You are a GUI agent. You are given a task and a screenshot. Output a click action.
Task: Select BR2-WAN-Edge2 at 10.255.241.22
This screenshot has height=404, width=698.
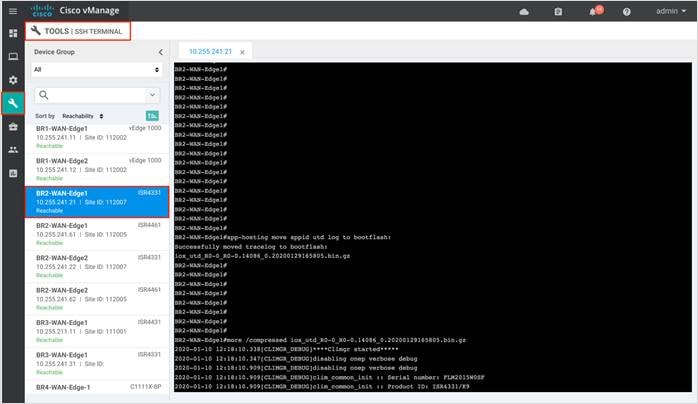click(97, 267)
